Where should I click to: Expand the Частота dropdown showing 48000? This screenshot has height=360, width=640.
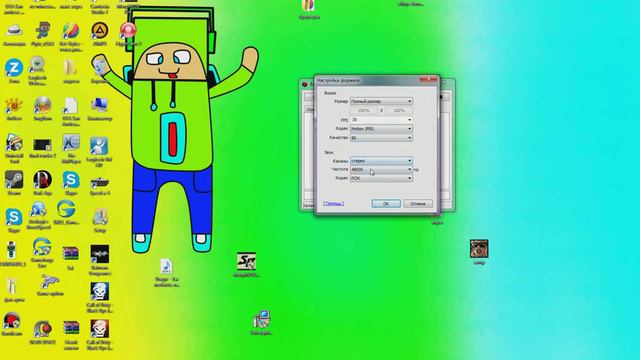[381, 169]
